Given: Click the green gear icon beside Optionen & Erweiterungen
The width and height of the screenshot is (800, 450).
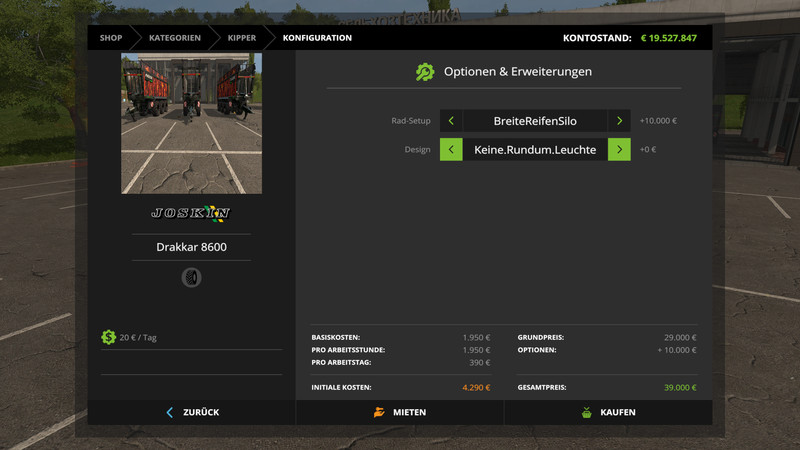Looking at the screenshot, I should [425, 72].
